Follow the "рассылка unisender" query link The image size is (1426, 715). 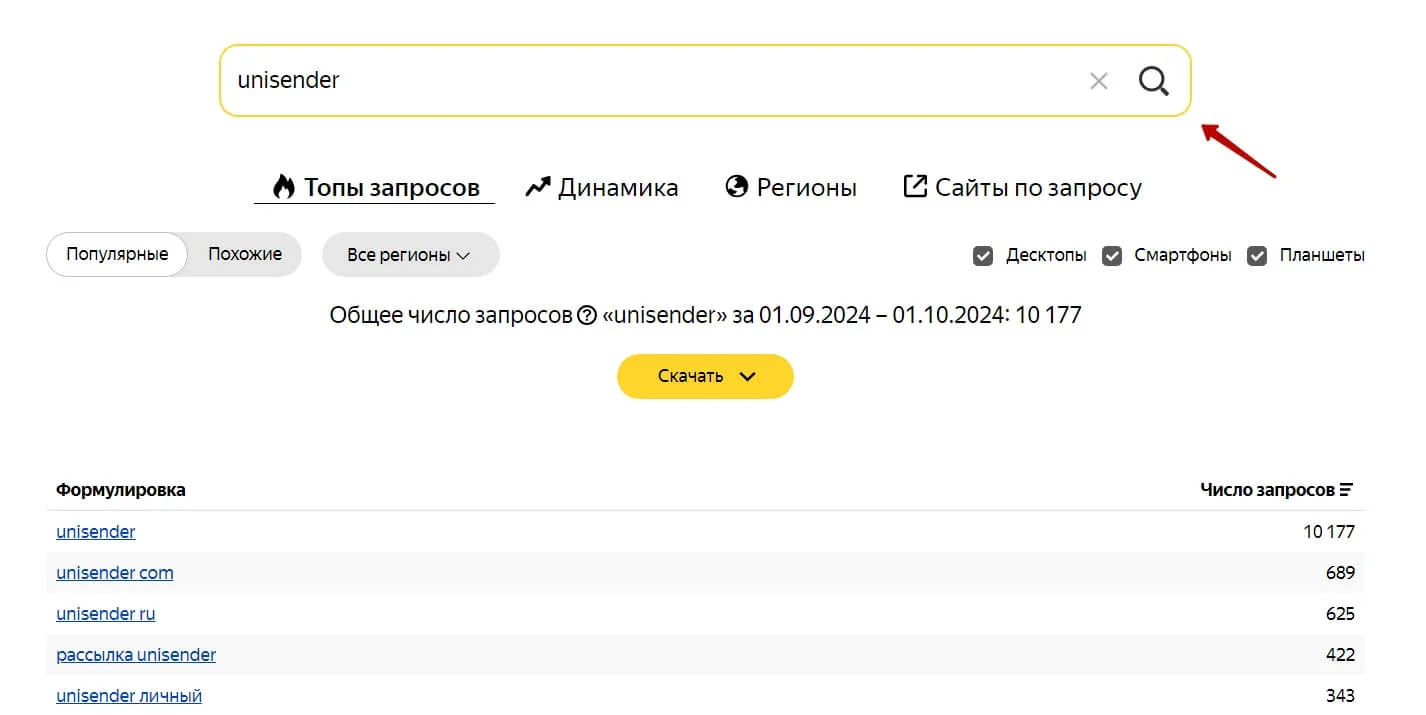(136, 655)
